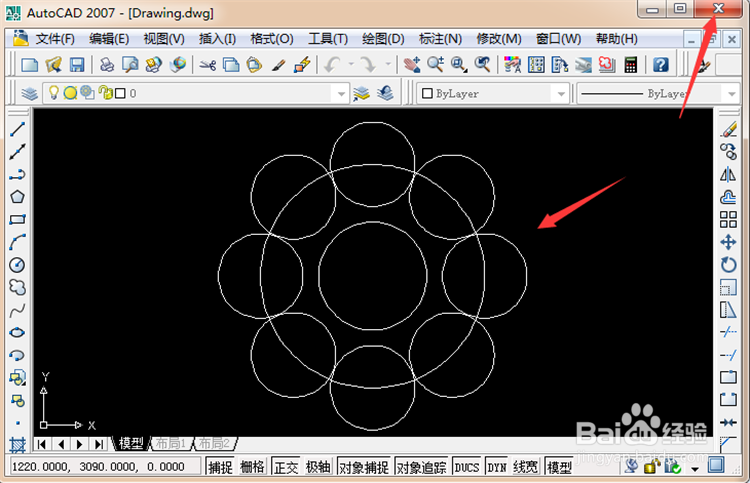The height and width of the screenshot is (483, 750).
Task: Select the Move tool
Action: click(x=728, y=242)
